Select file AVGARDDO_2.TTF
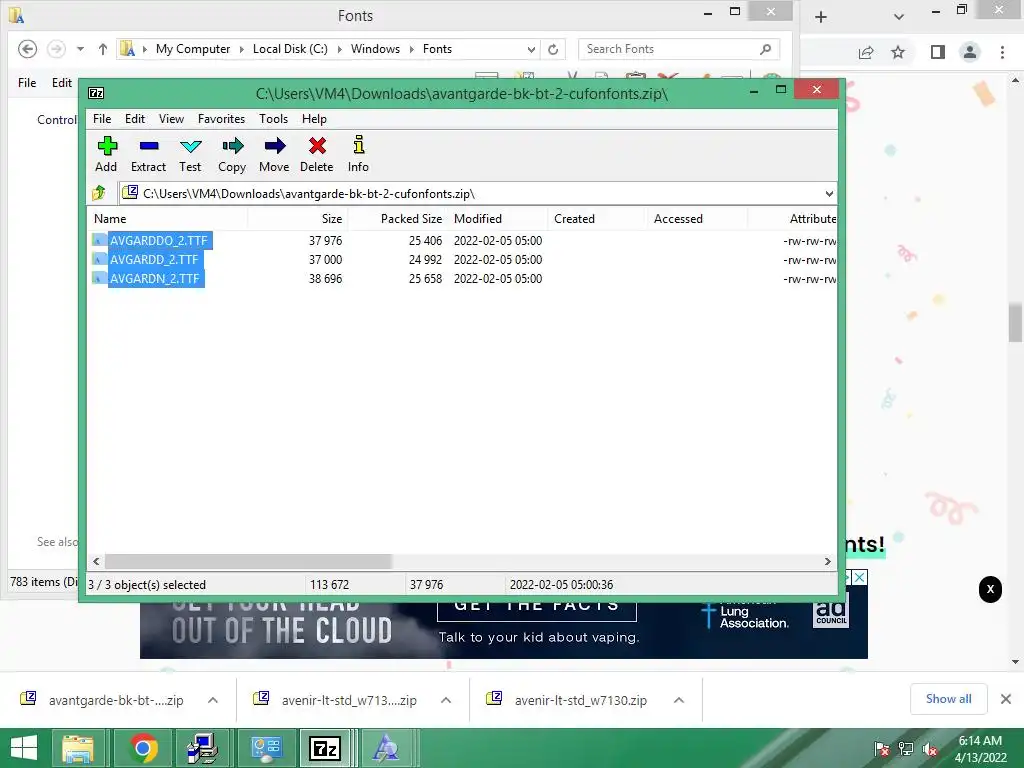The width and height of the screenshot is (1024, 768). point(158,240)
